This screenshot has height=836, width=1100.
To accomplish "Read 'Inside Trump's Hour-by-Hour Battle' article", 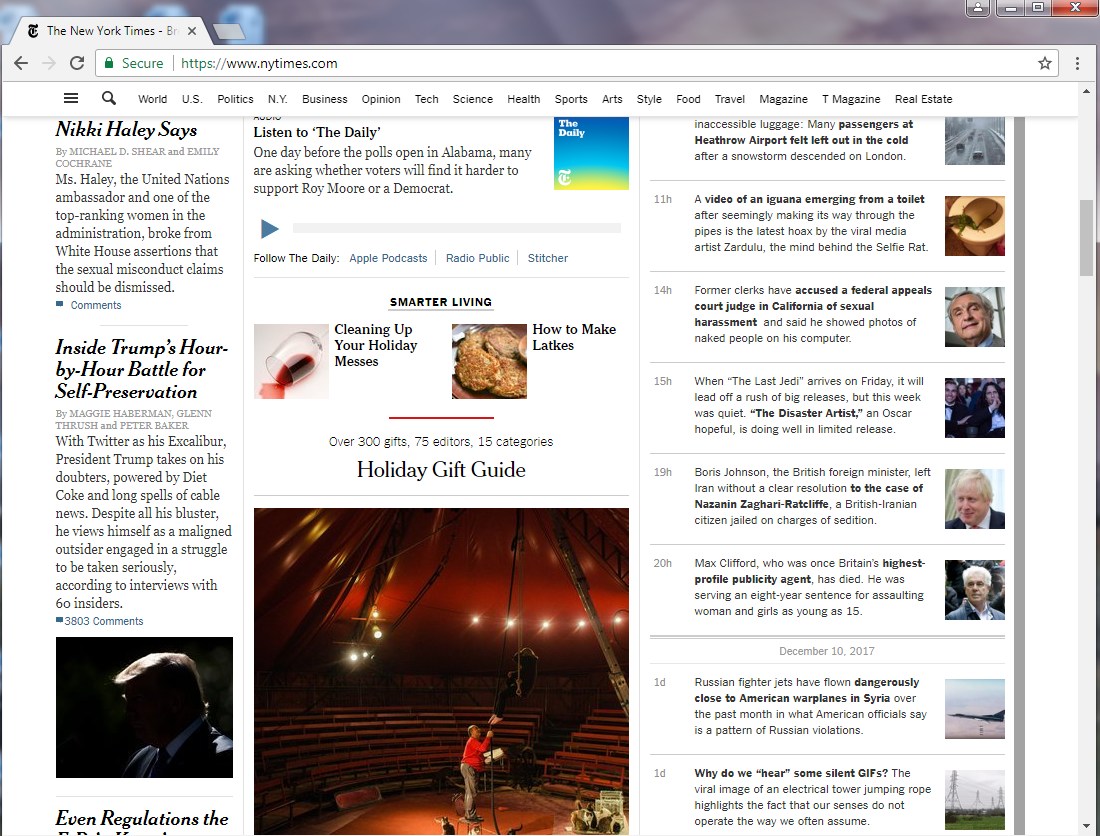I will [141, 369].
